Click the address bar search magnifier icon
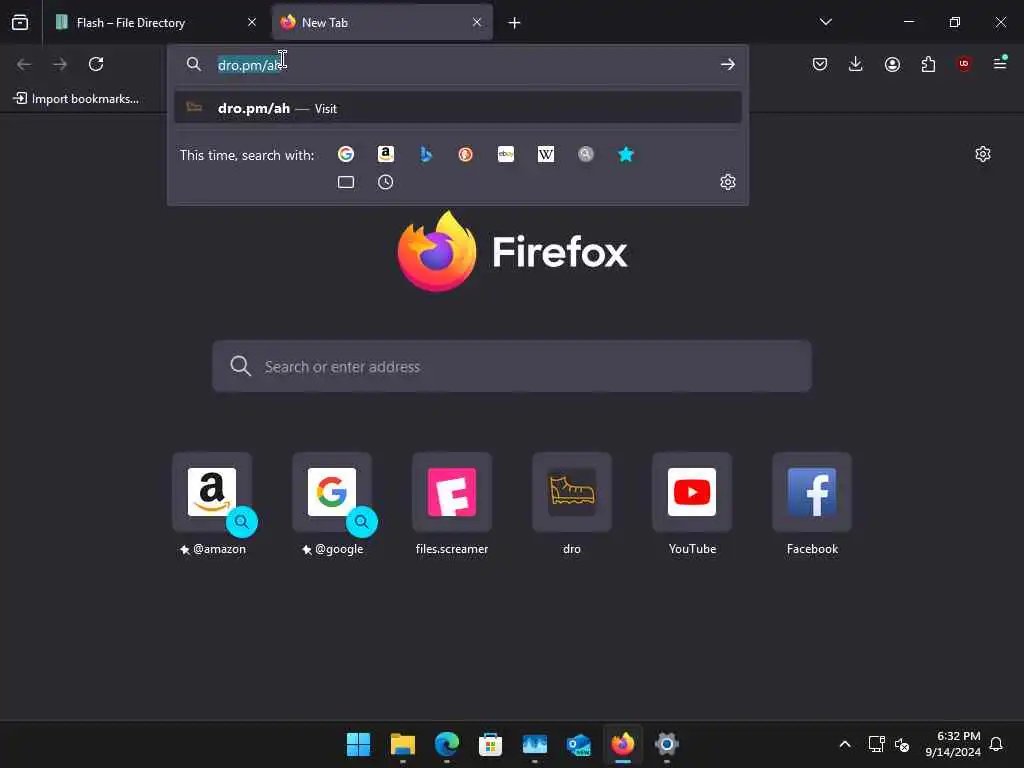Viewport: 1024px width, 768px height. click(x=194, y=64)
